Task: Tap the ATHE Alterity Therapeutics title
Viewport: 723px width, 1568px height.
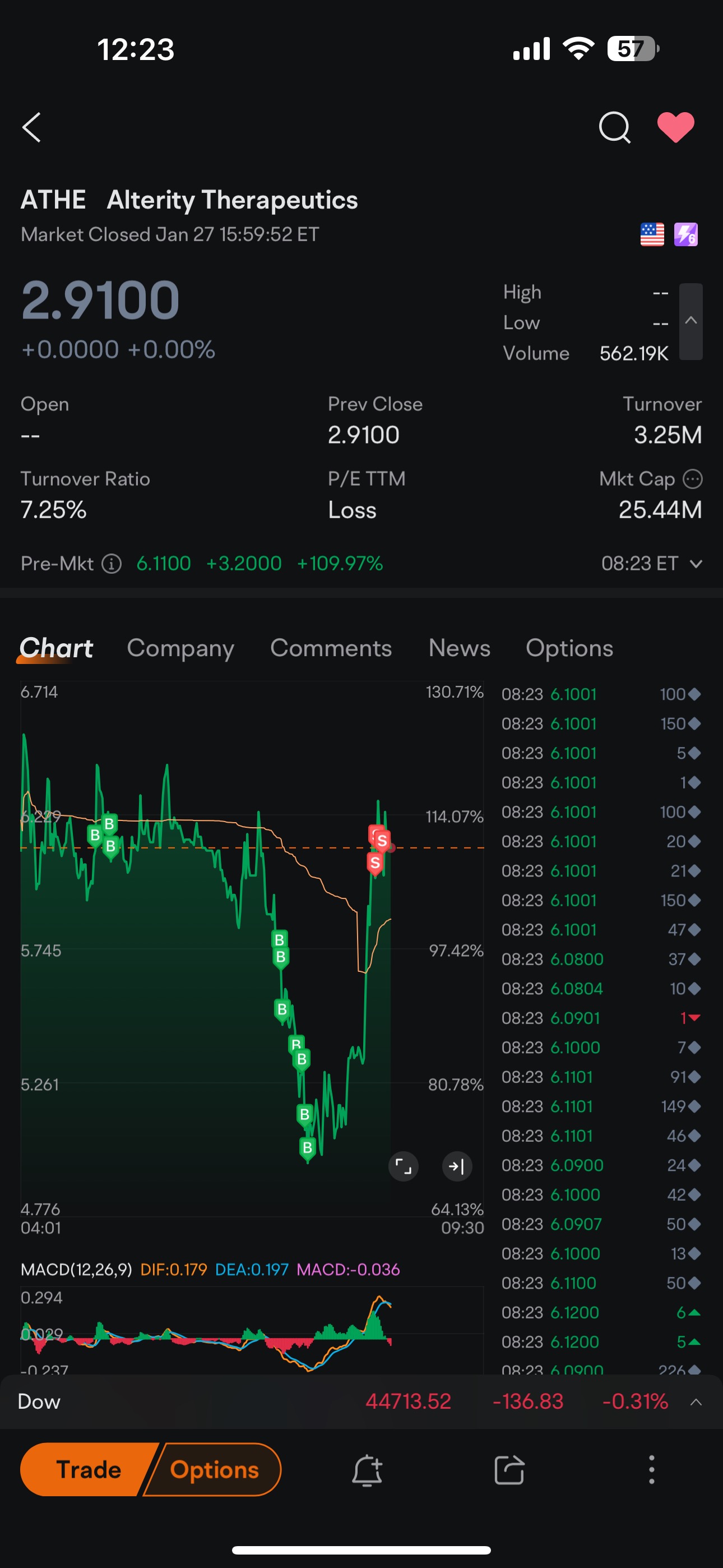Action: [x=189, y=200]
